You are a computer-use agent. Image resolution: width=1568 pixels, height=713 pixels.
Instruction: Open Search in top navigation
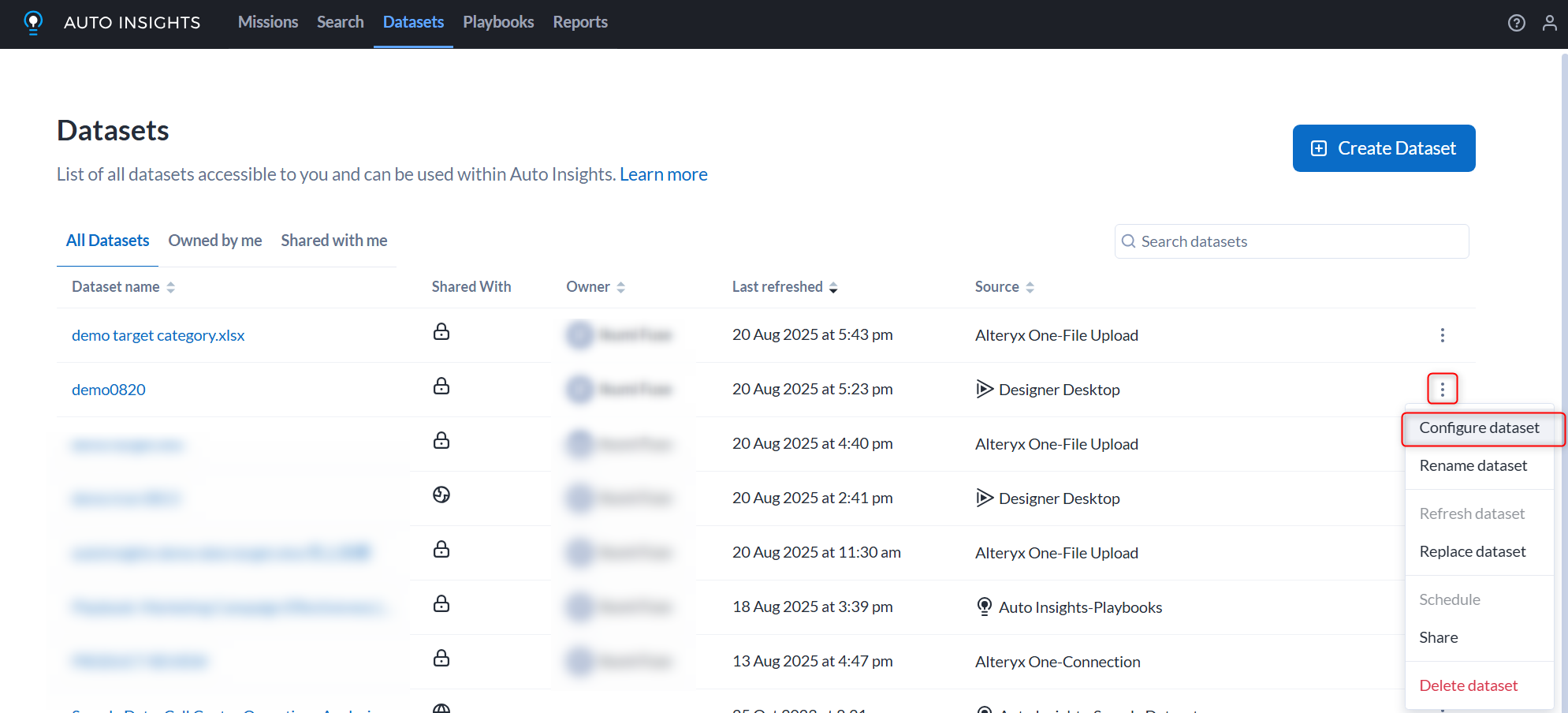point(341,22)
